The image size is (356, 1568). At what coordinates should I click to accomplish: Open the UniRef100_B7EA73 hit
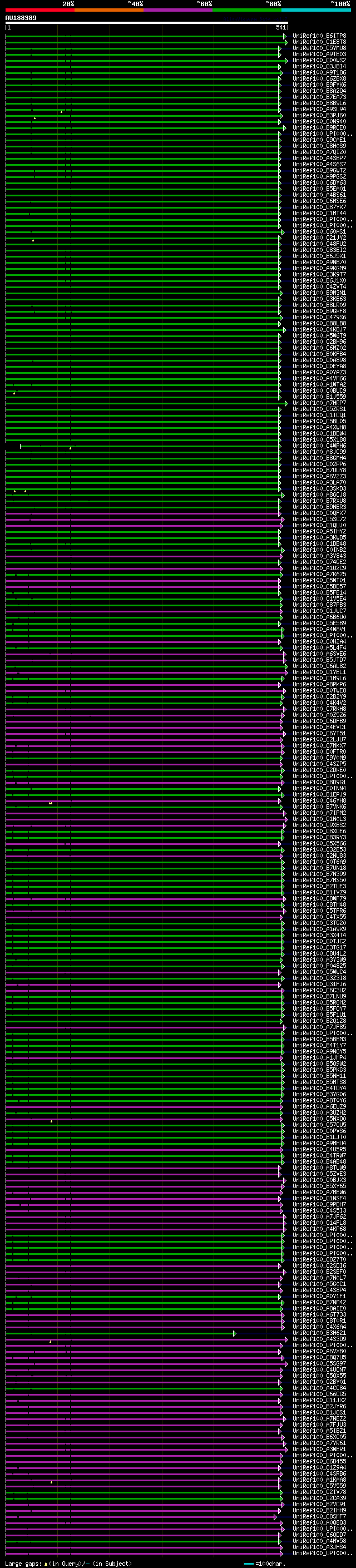coord(319,97)
